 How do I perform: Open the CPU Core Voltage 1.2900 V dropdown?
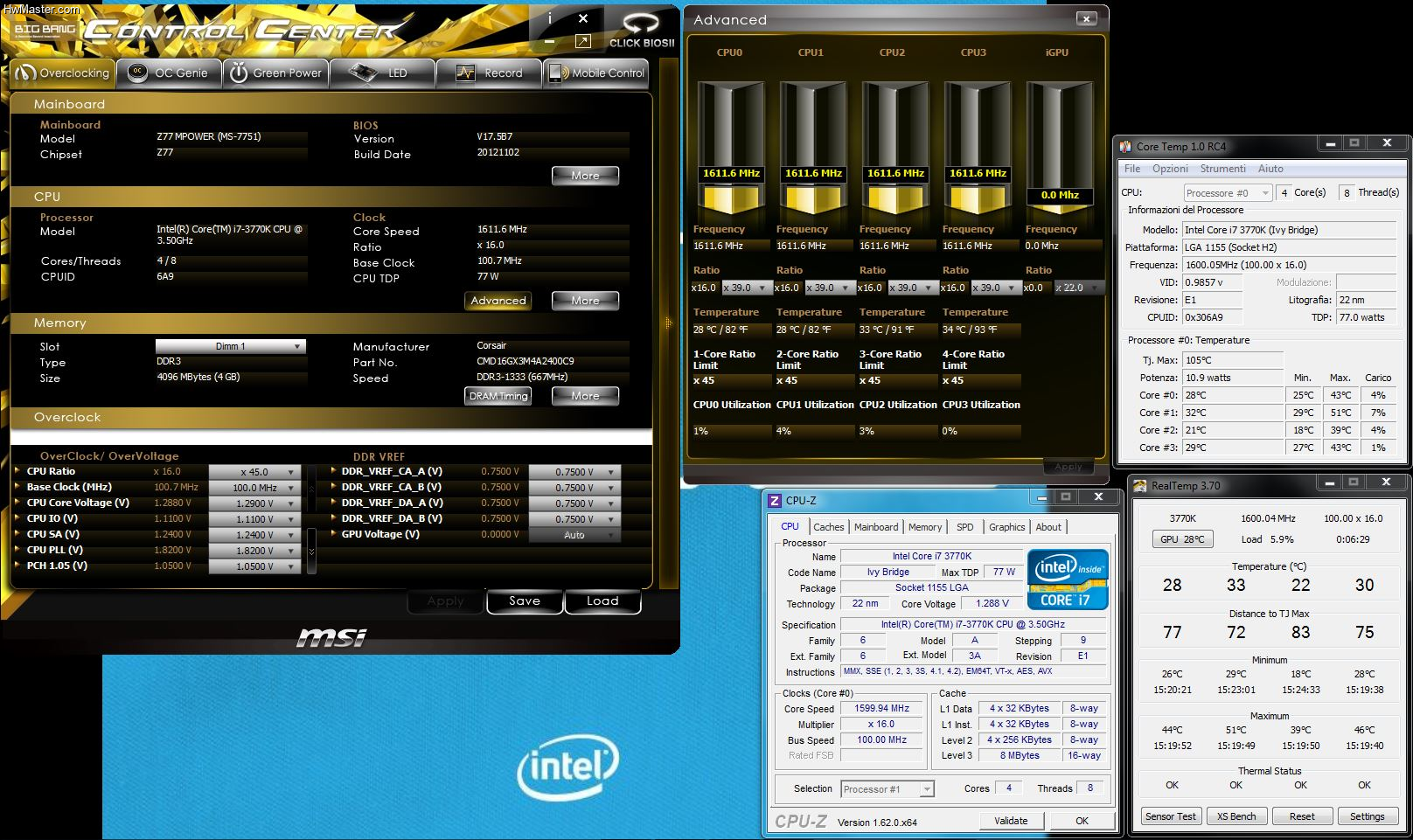255,503
